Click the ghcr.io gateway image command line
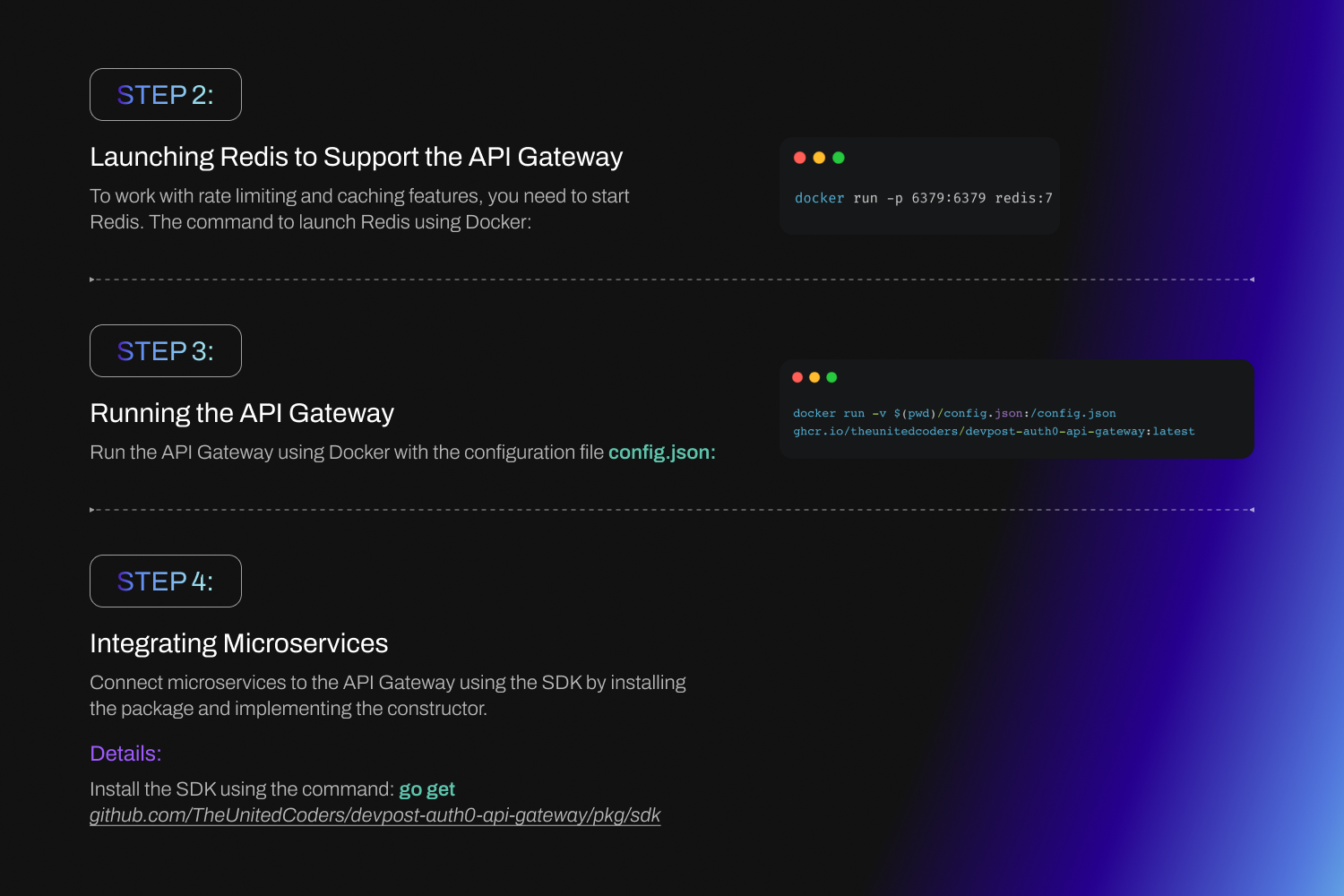Image resolution: width=1344 pixels, height=896 pixels. point(994,431)
